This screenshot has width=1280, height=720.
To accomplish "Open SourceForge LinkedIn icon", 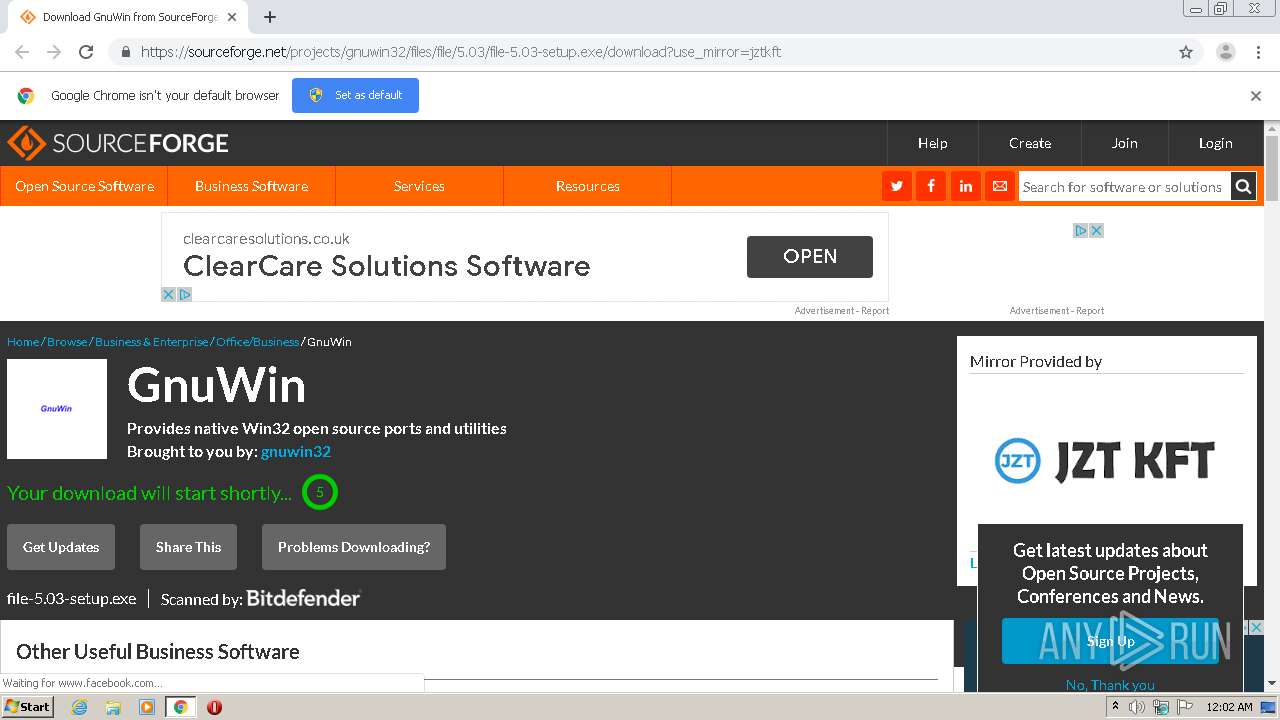I will [x=965, y=186].
